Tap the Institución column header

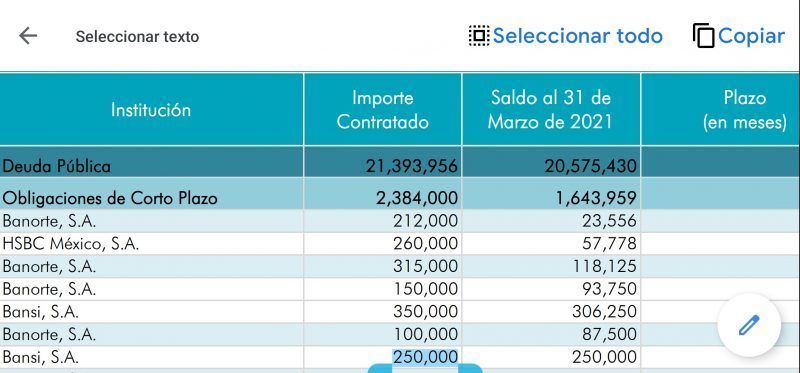[151, 110]
